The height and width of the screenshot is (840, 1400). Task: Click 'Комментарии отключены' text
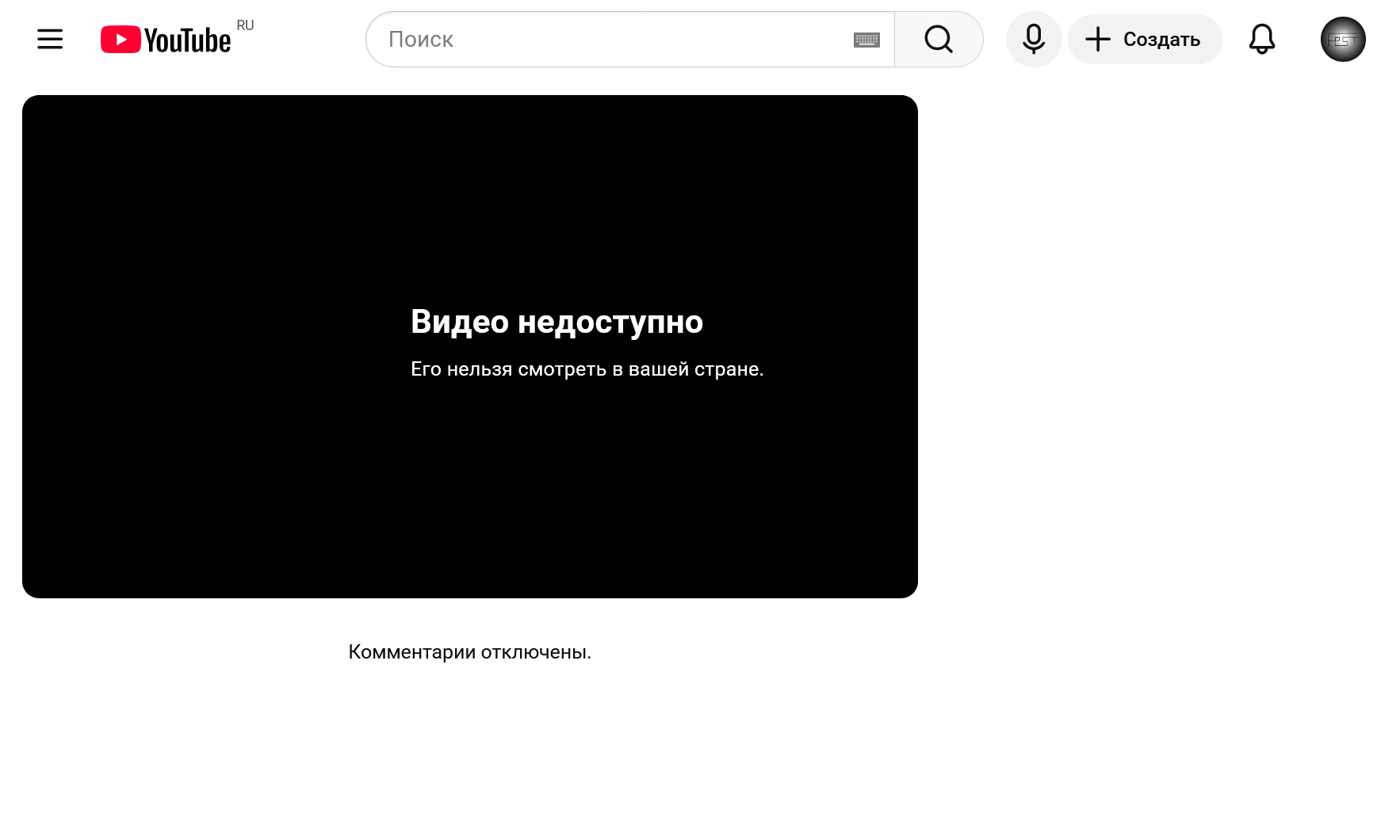[469, 652]
